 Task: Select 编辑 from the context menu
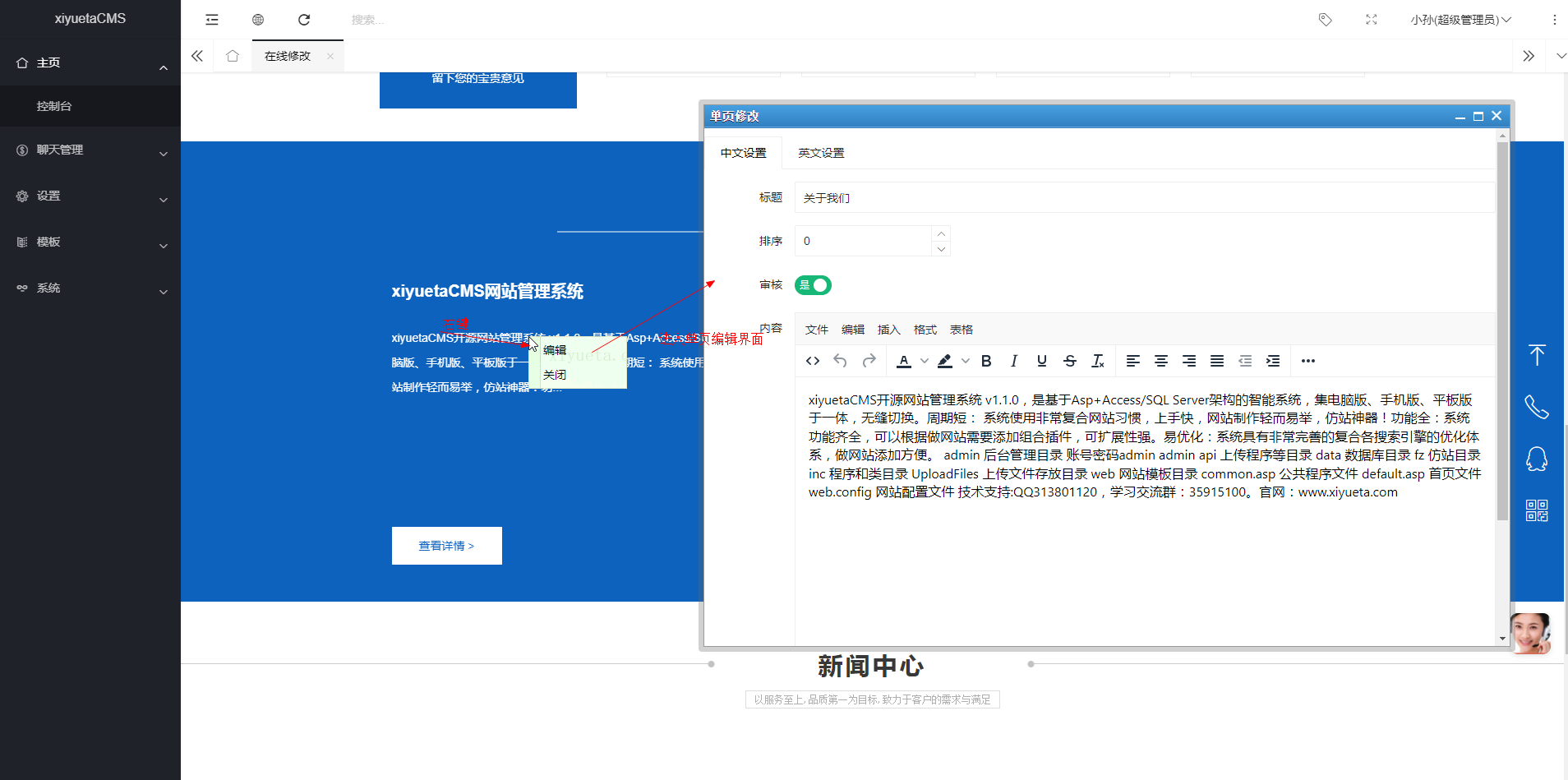(x=555, y=349)
